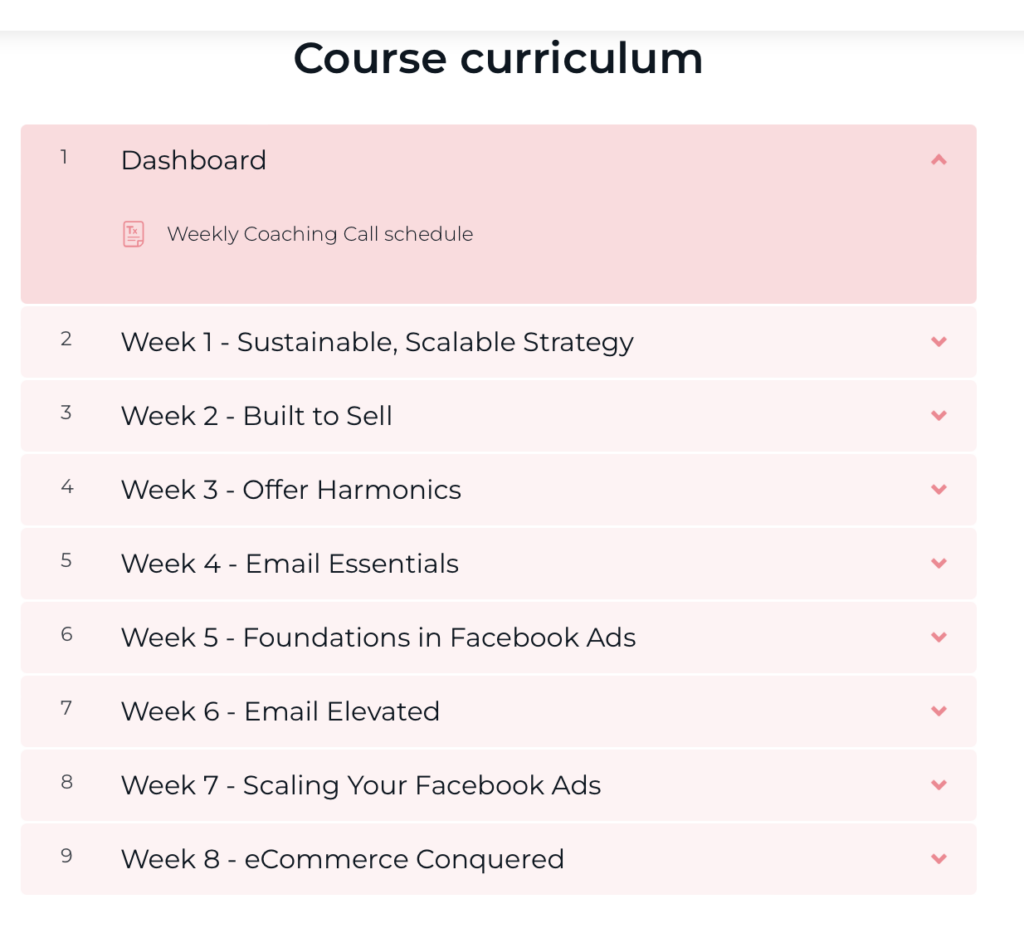Open Week 5 - Foundations in Facebook Ads
Screen dimensions: 1024x933
[x=378, y=637]
